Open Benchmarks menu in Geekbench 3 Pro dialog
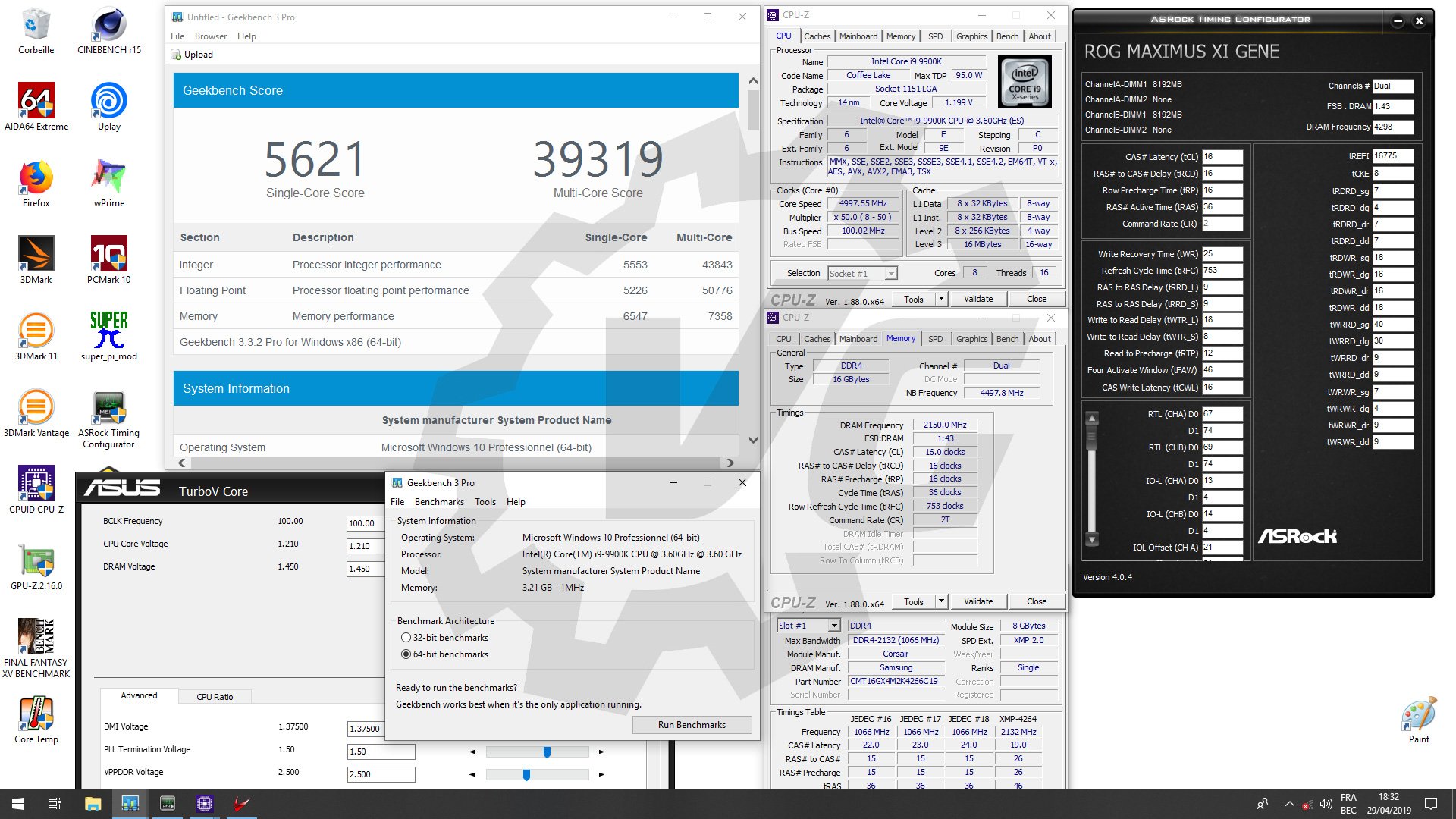The height and width of the screenshot is (819, 1456). 439,502
